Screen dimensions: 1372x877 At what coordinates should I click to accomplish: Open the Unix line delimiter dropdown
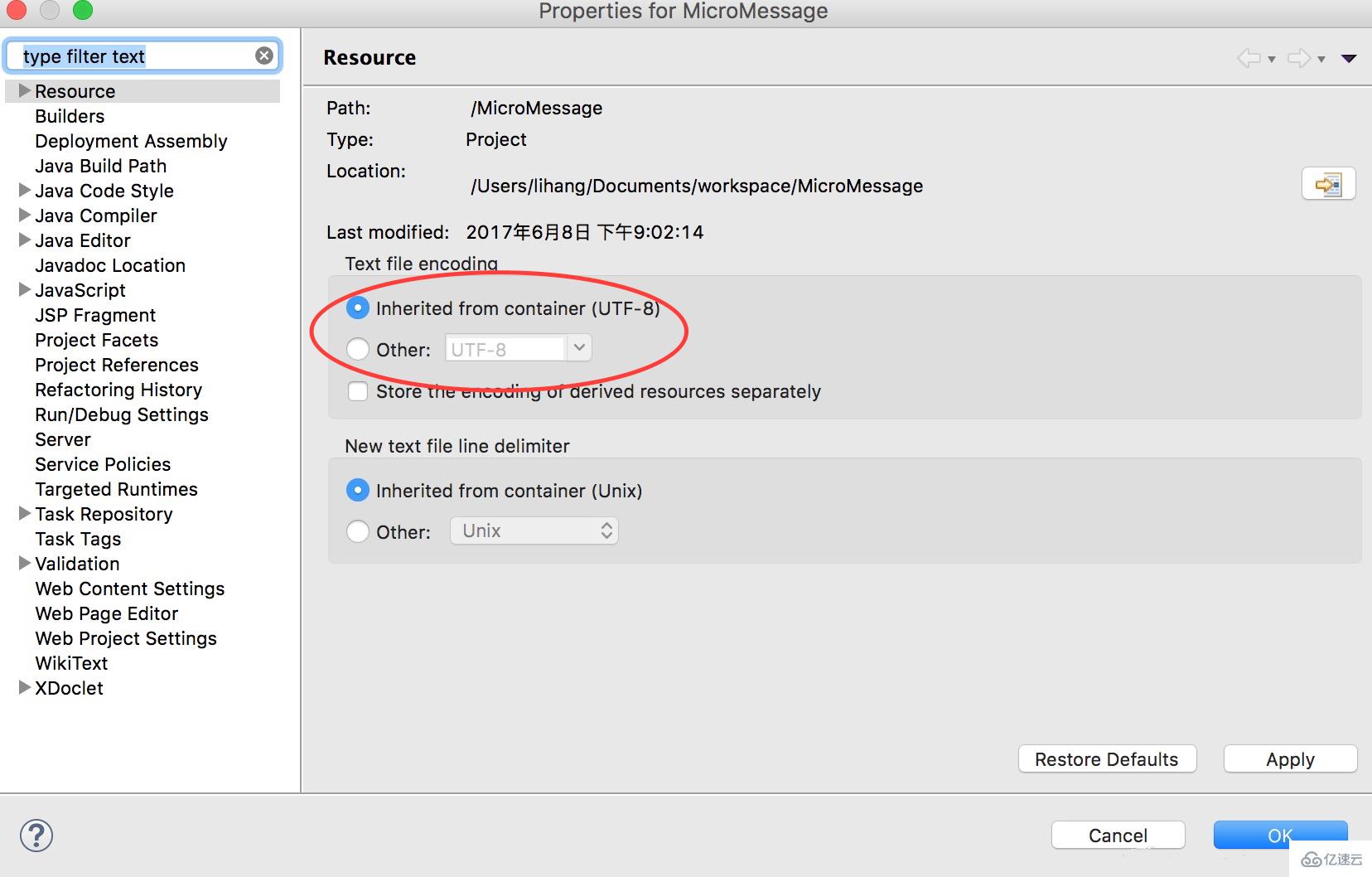point(534,531)
